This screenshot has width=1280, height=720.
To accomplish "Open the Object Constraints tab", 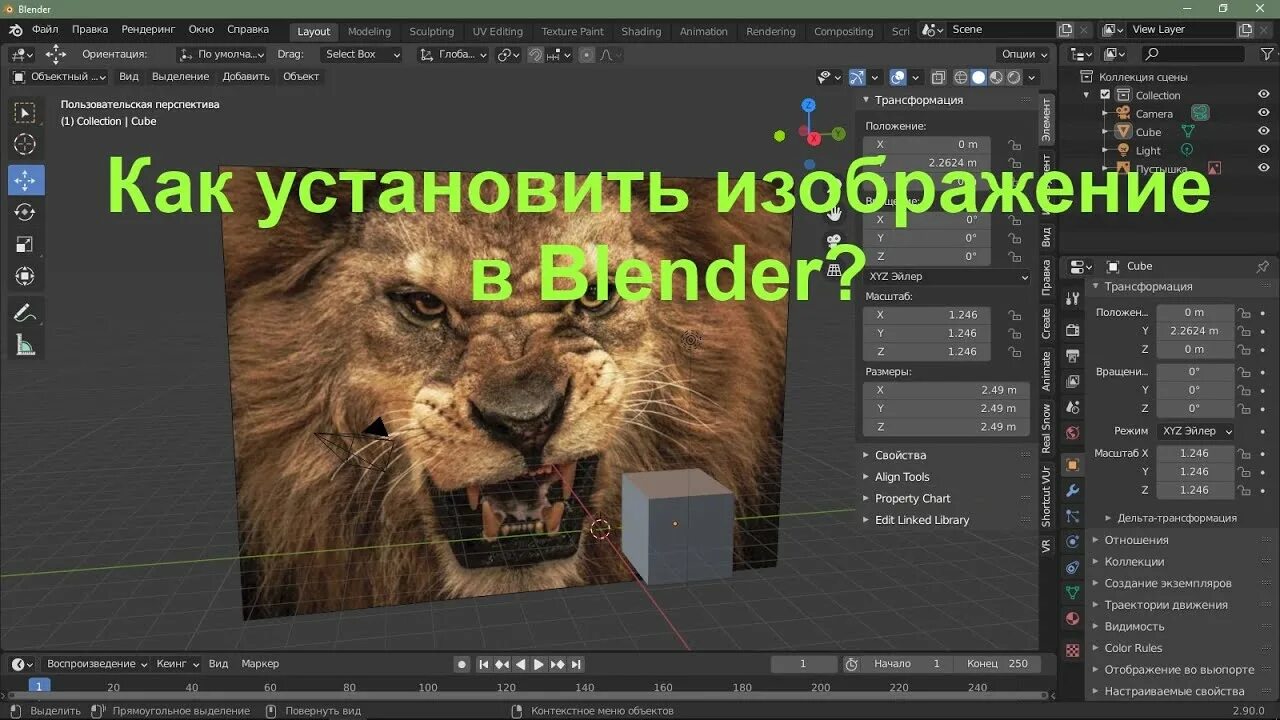I will point(1072,567).
